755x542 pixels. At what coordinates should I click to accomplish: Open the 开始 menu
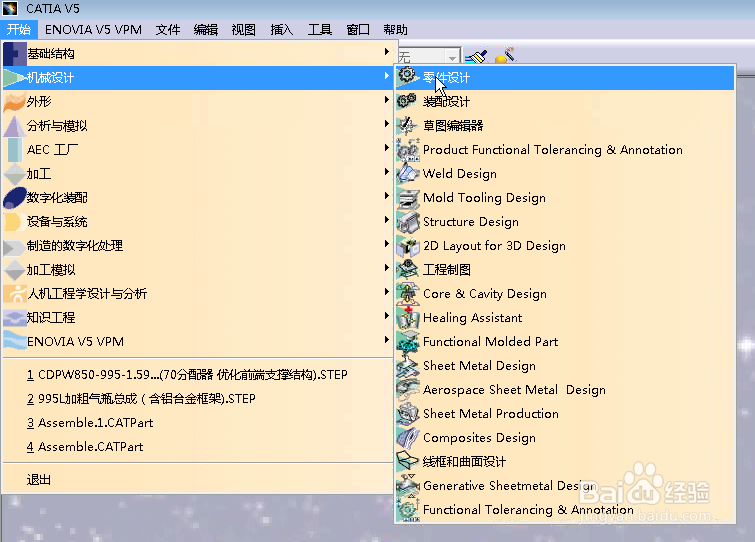(x=19, y=30)
